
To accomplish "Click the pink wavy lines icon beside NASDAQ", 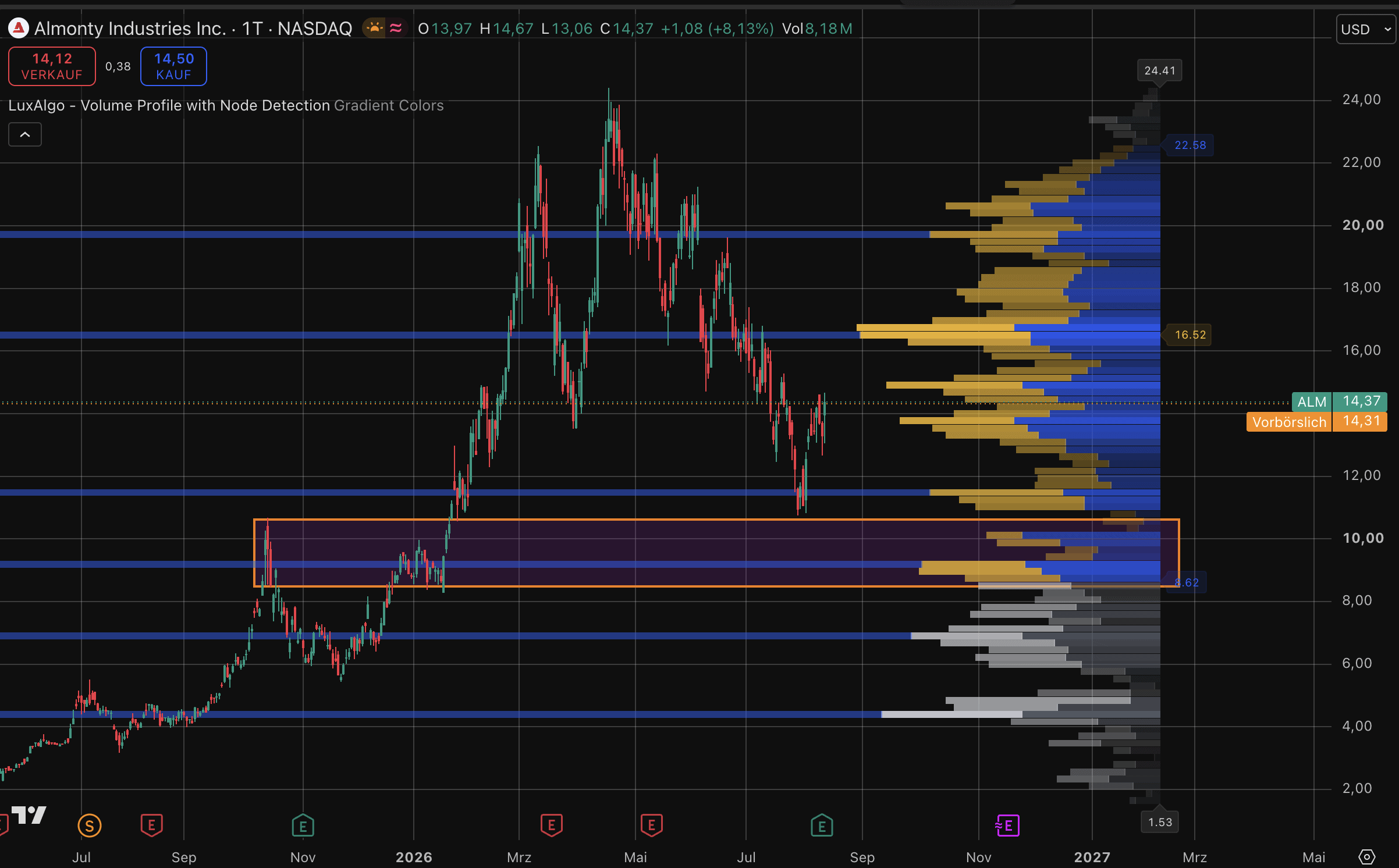I will [x=396, y=28].
